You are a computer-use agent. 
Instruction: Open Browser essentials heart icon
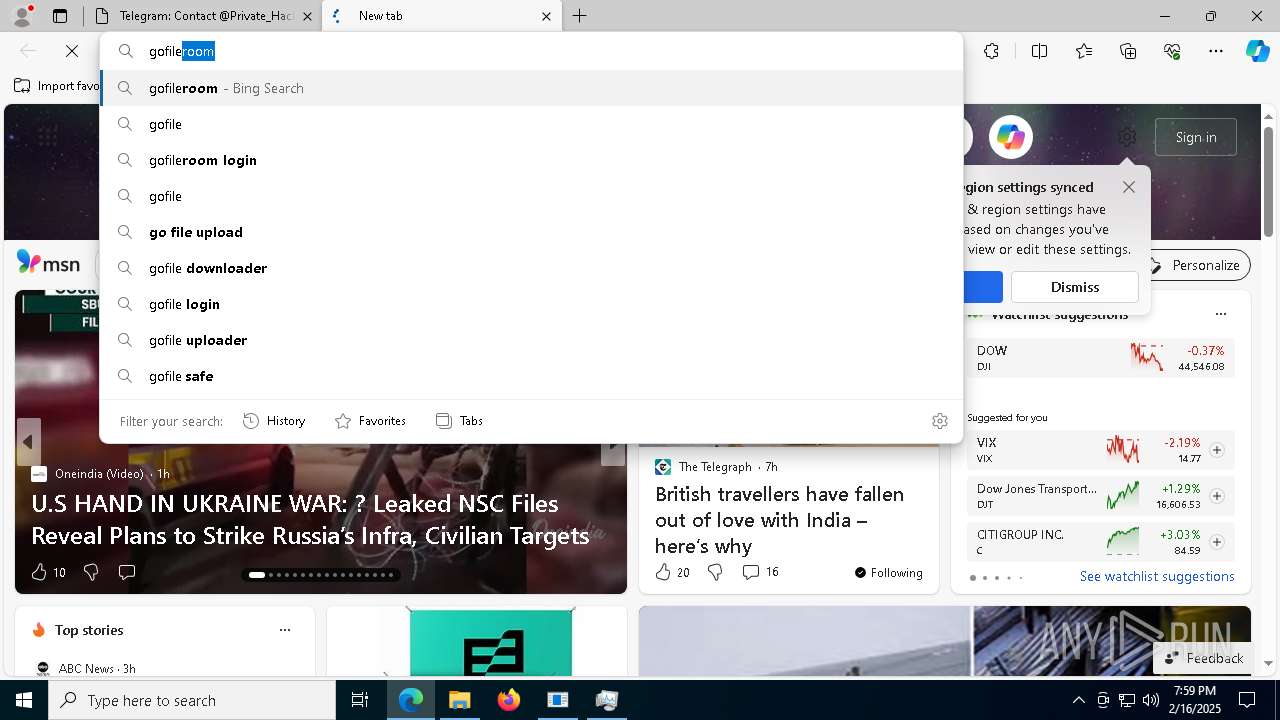point(1172,51)
